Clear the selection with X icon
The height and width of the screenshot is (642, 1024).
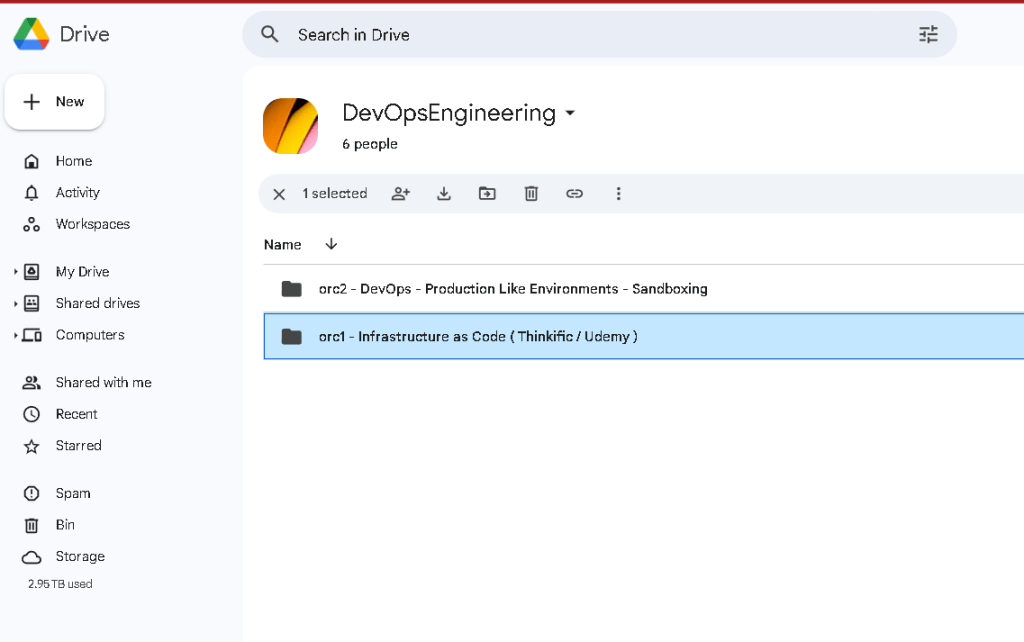click(x=279, y=194)
